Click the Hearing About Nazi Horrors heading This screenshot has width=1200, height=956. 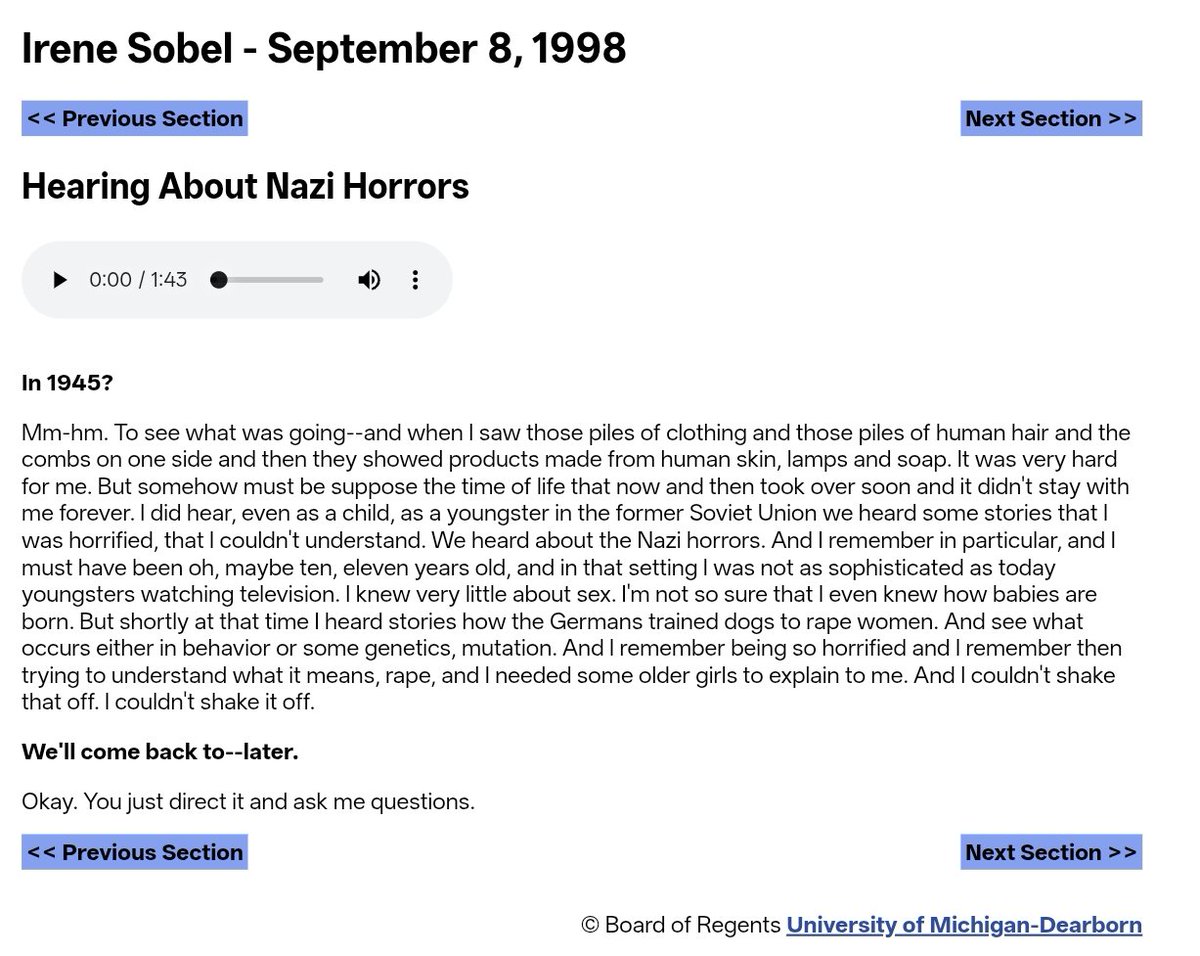coord(245,186)
